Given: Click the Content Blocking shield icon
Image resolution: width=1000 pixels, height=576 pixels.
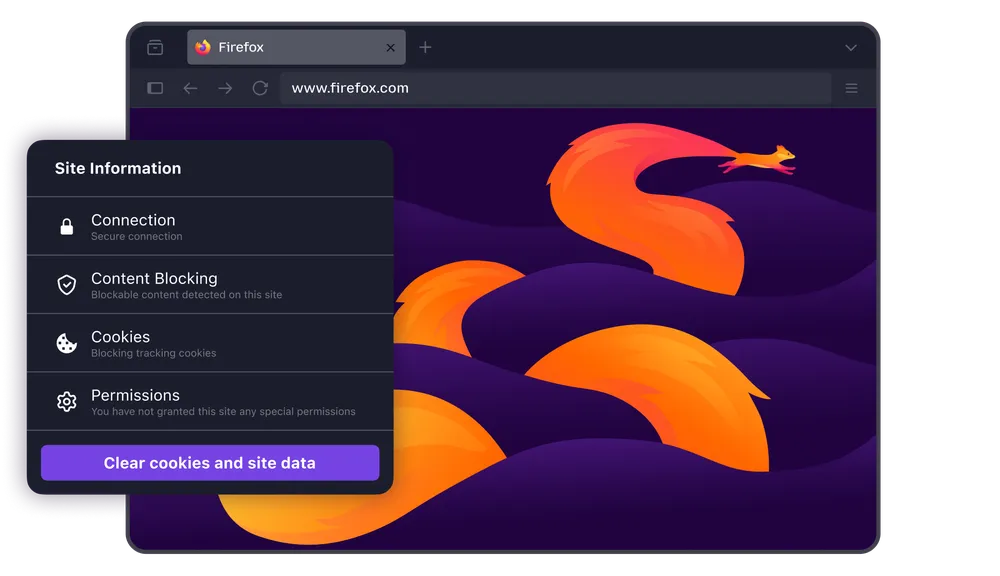Looking at the screenshot, I should (66, 284).
